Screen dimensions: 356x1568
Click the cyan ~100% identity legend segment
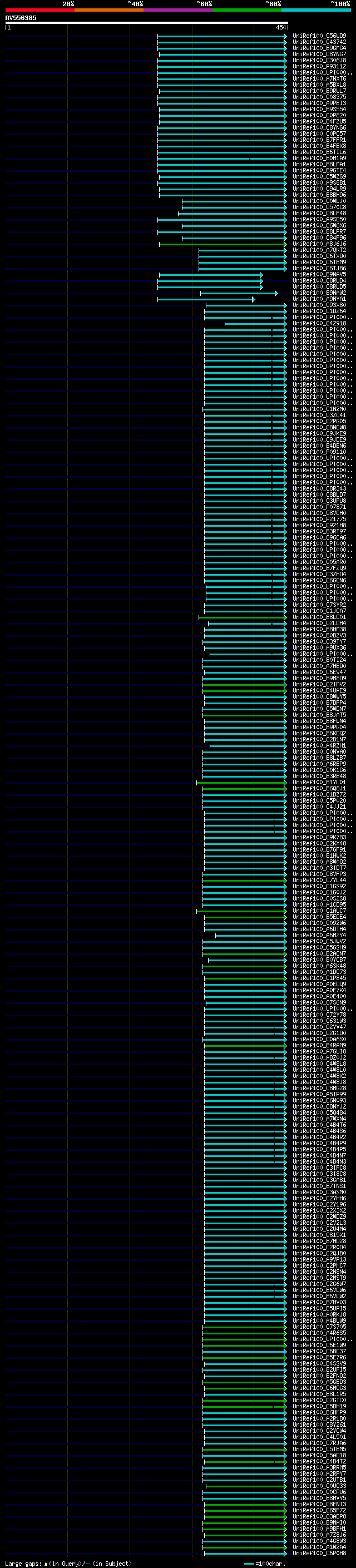[317, 10]
